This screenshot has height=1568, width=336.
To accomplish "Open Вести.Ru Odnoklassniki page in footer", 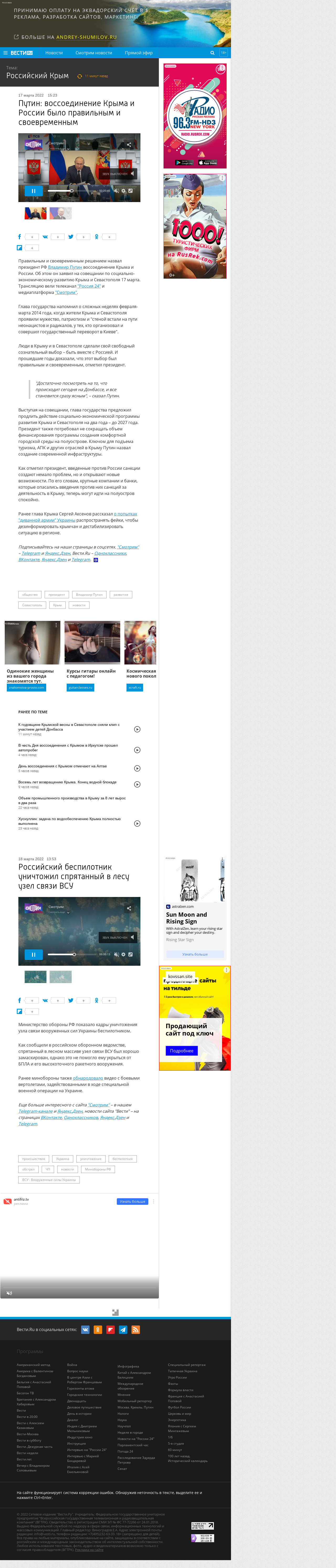I will [x=97, y=1329].
